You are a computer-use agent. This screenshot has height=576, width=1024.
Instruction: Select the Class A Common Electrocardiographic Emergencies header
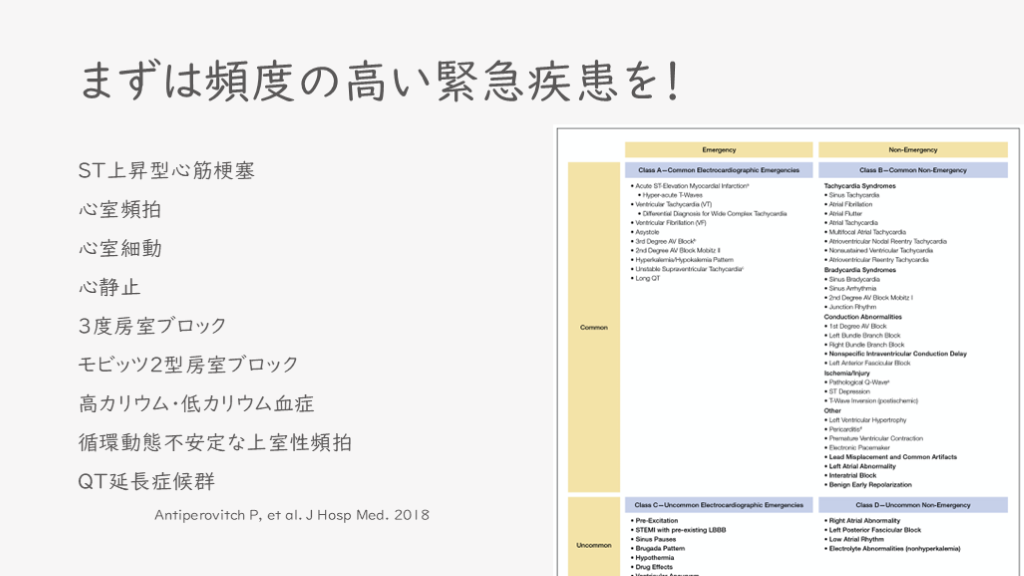coord(718,171)
